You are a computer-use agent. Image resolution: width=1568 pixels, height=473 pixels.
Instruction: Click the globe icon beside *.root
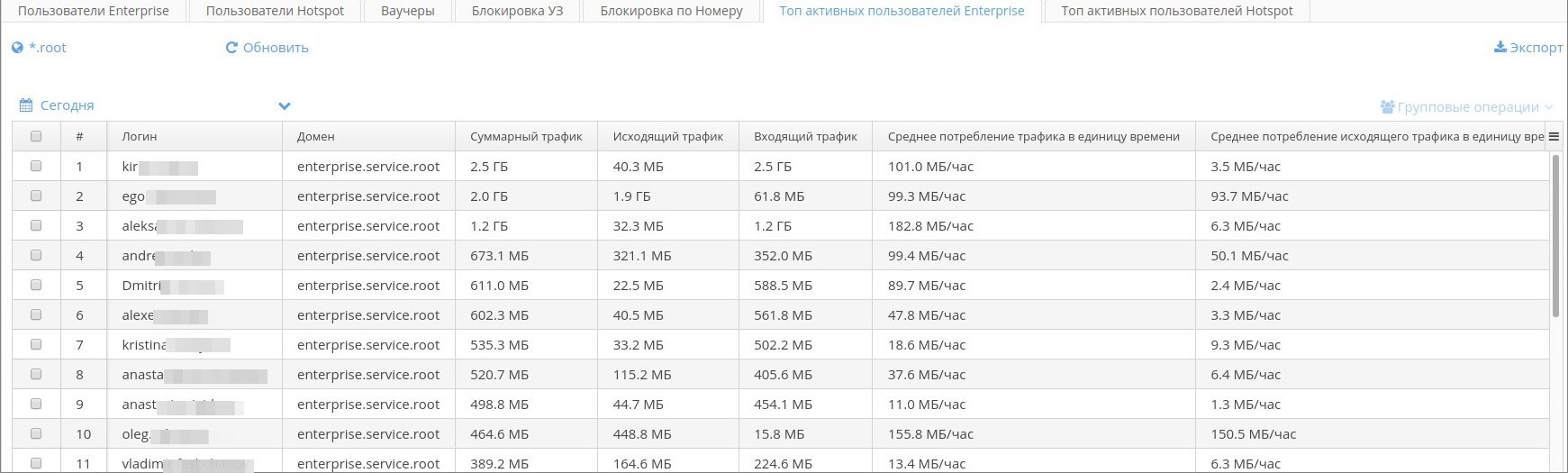click(x=17, y=48)
